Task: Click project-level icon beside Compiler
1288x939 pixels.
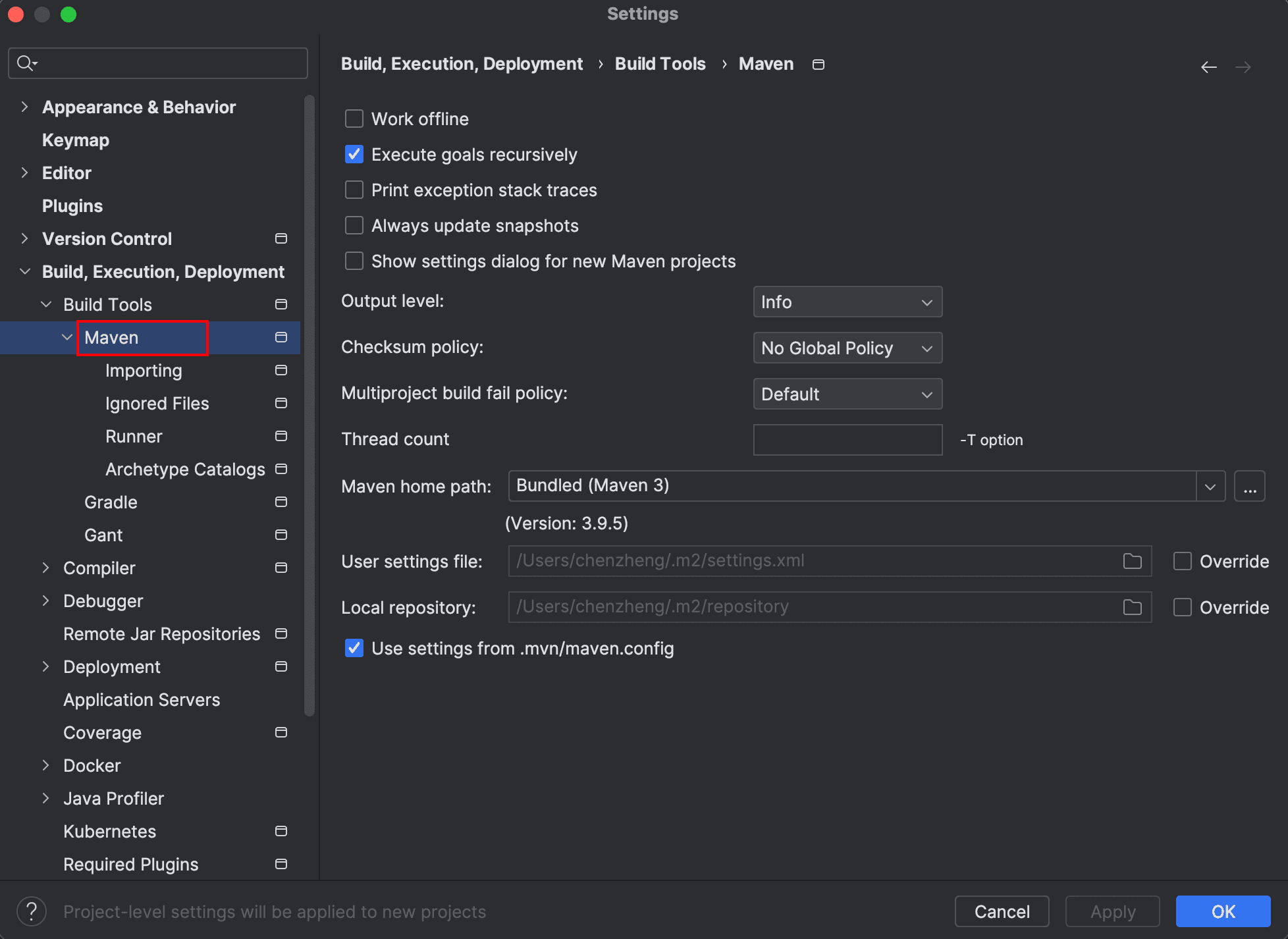Action: click(281, 568)
